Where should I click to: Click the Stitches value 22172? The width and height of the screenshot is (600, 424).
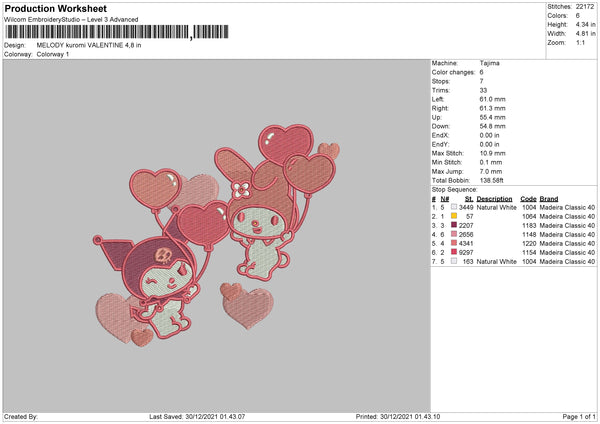click(585, 7)
